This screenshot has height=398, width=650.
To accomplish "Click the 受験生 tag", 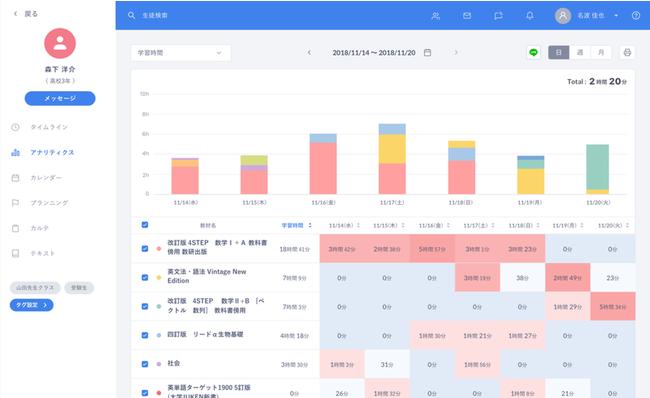I will tap(79, 288).
